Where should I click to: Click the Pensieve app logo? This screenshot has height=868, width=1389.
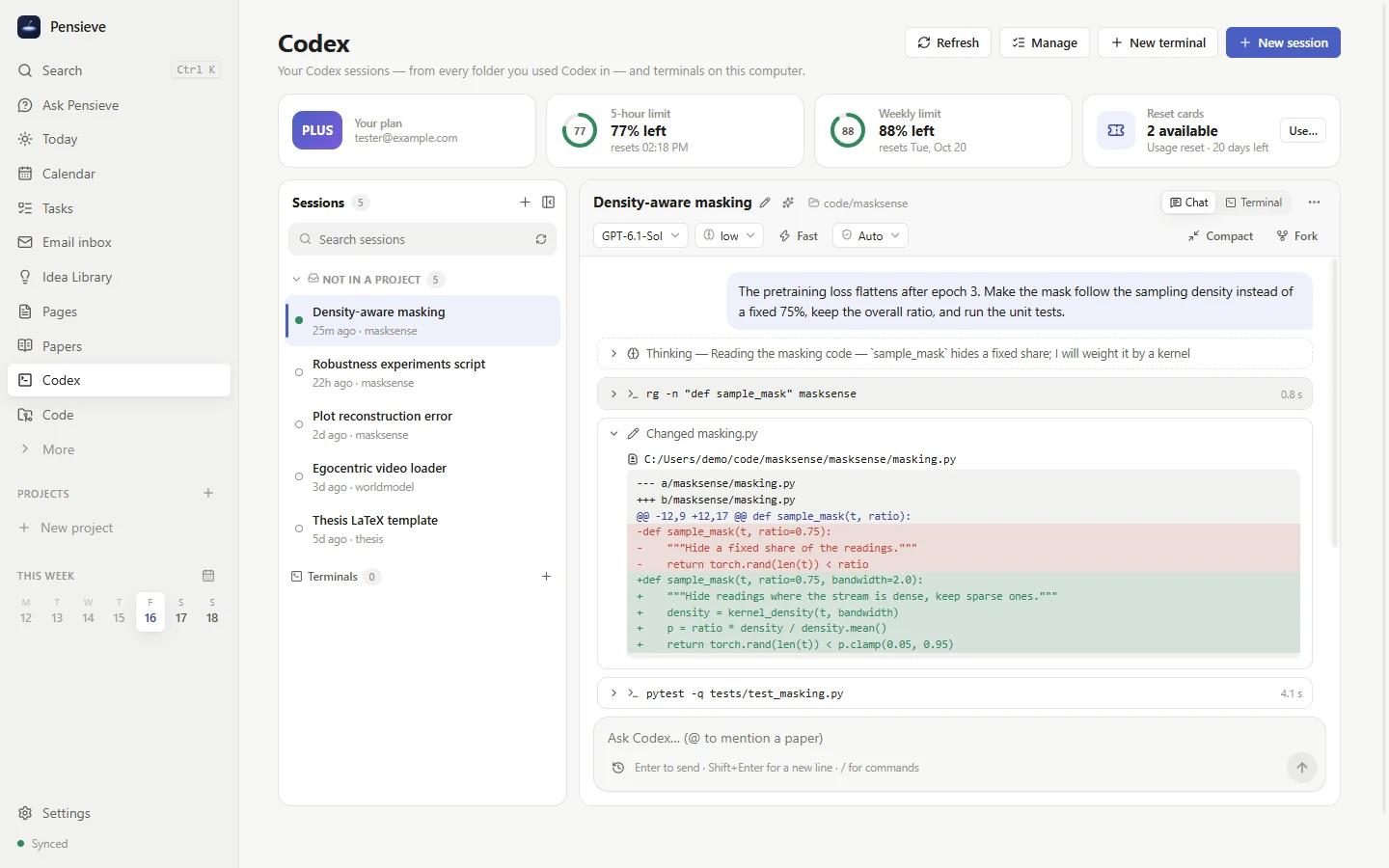click(29, 27)
